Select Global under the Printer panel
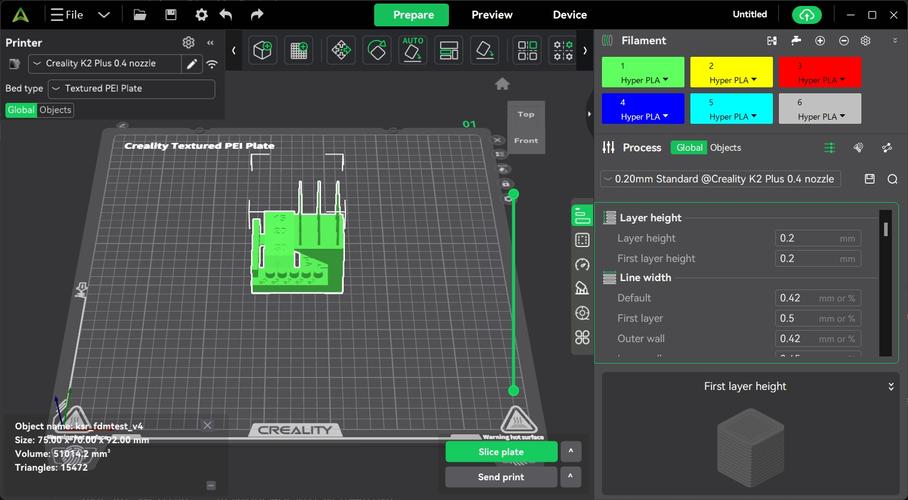The image size is (908, 500). (21, 110)
